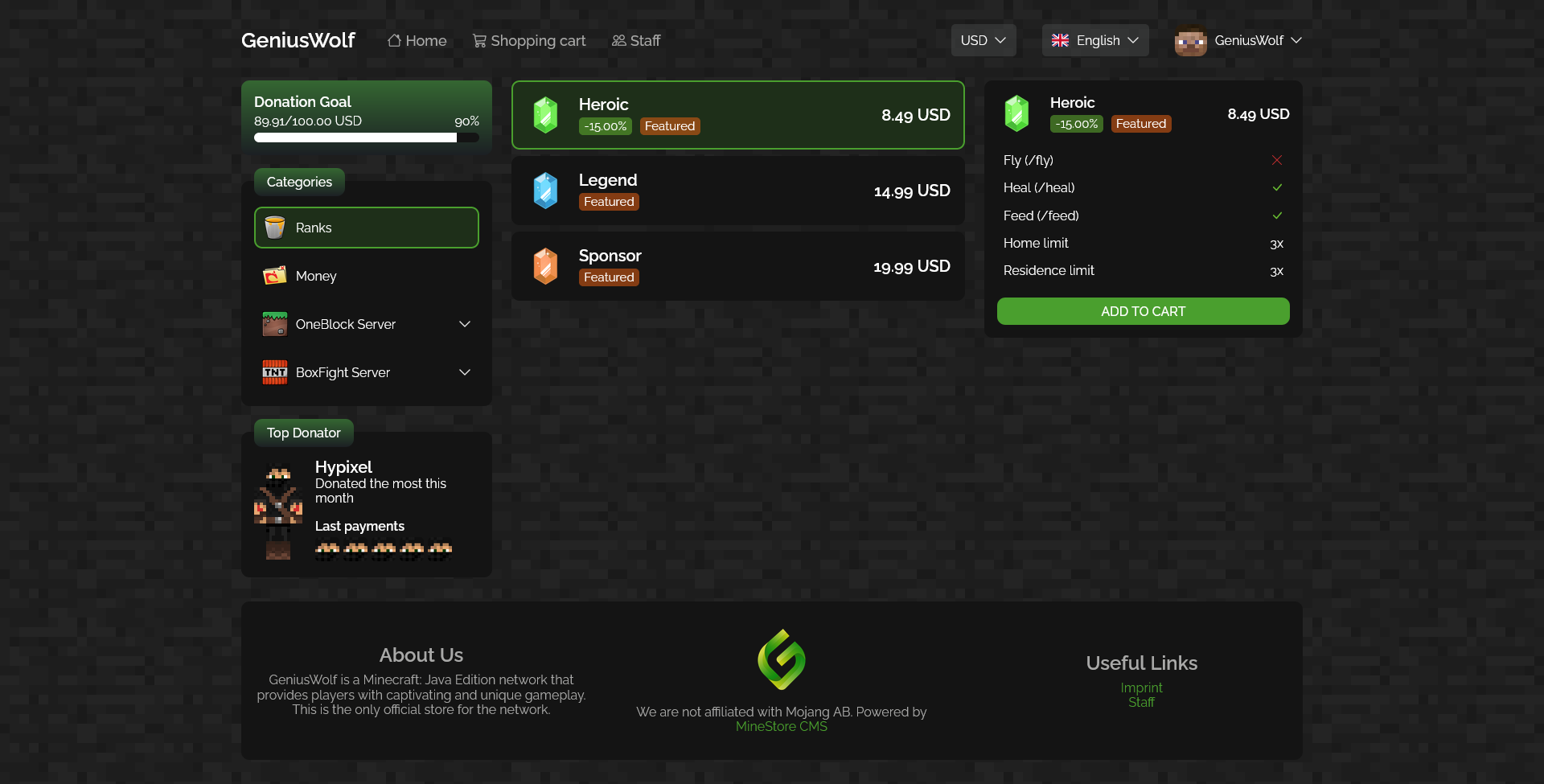Click the Money category folder icon

point(274,276)
